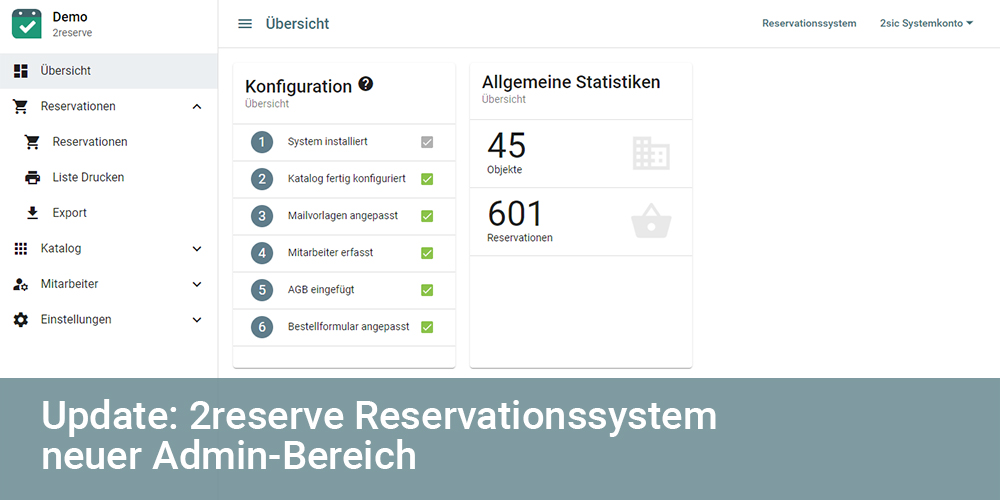The image size is (1000, 500).
Task: Click the green 2reserve calendar logo
Action: coord(27,24)
